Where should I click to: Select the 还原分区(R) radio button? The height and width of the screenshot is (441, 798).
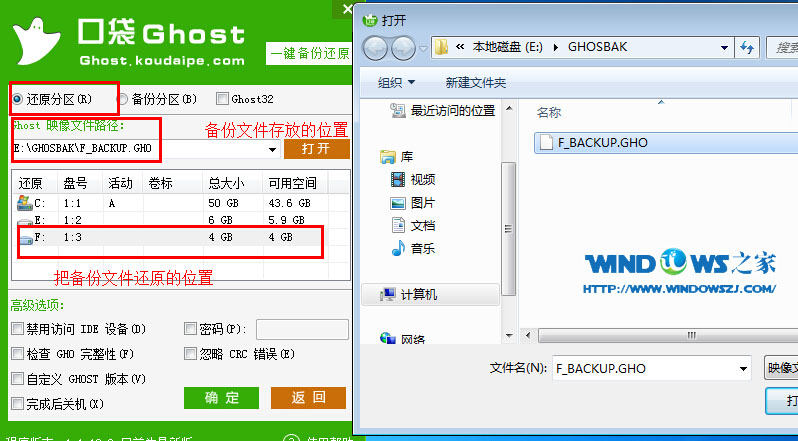(x=17, y=99)
